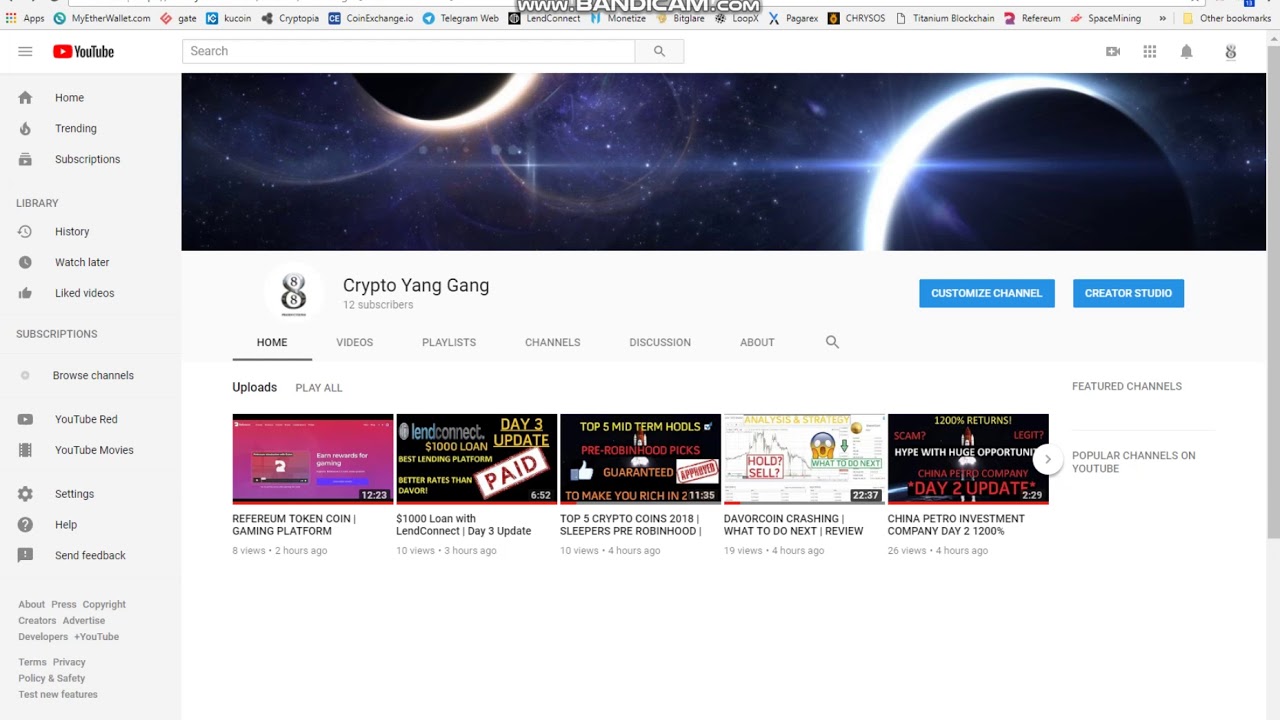Image resolution: width=1280 pixels, height=720 pixels.
Task: Open the YouTube apps grid icon
Action: 1150,51
